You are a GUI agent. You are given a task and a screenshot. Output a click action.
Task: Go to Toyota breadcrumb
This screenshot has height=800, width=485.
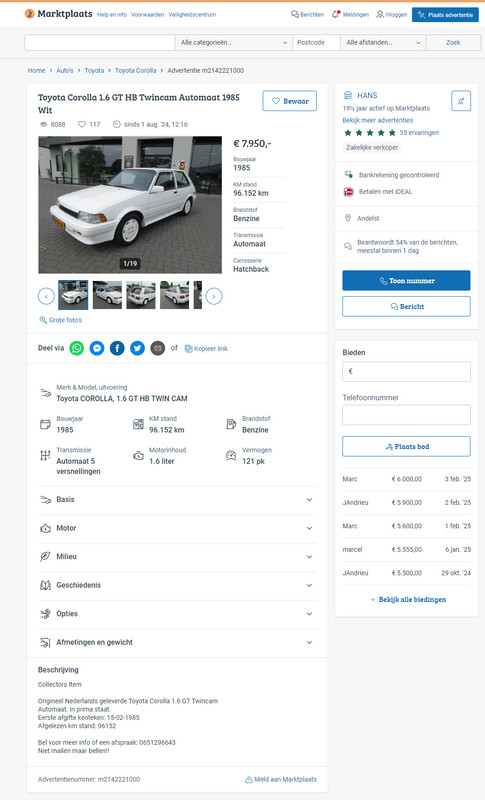pyautogui.click(x=94, y=70)
